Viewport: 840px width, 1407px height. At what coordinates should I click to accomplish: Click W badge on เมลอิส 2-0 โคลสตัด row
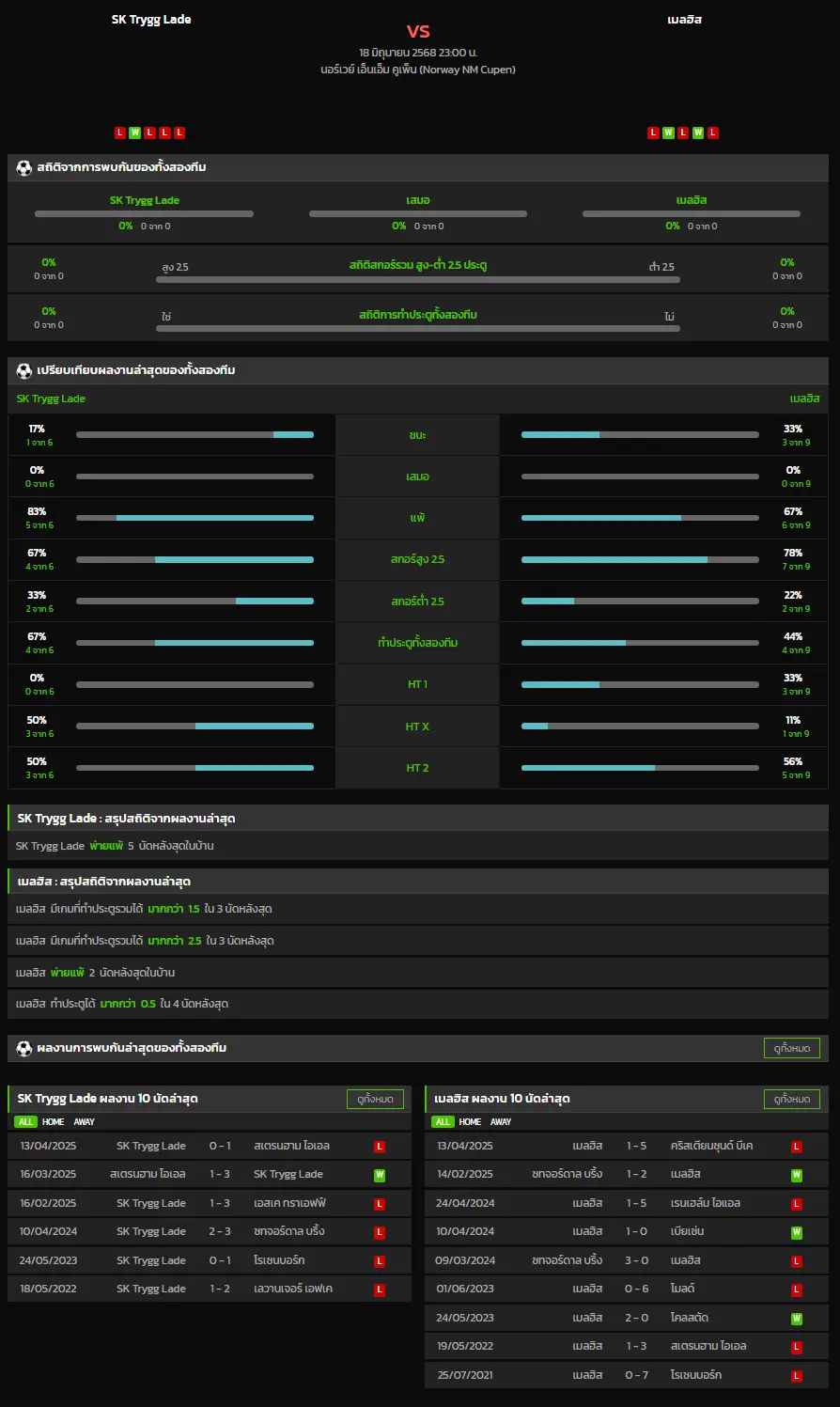(797, 1319)
